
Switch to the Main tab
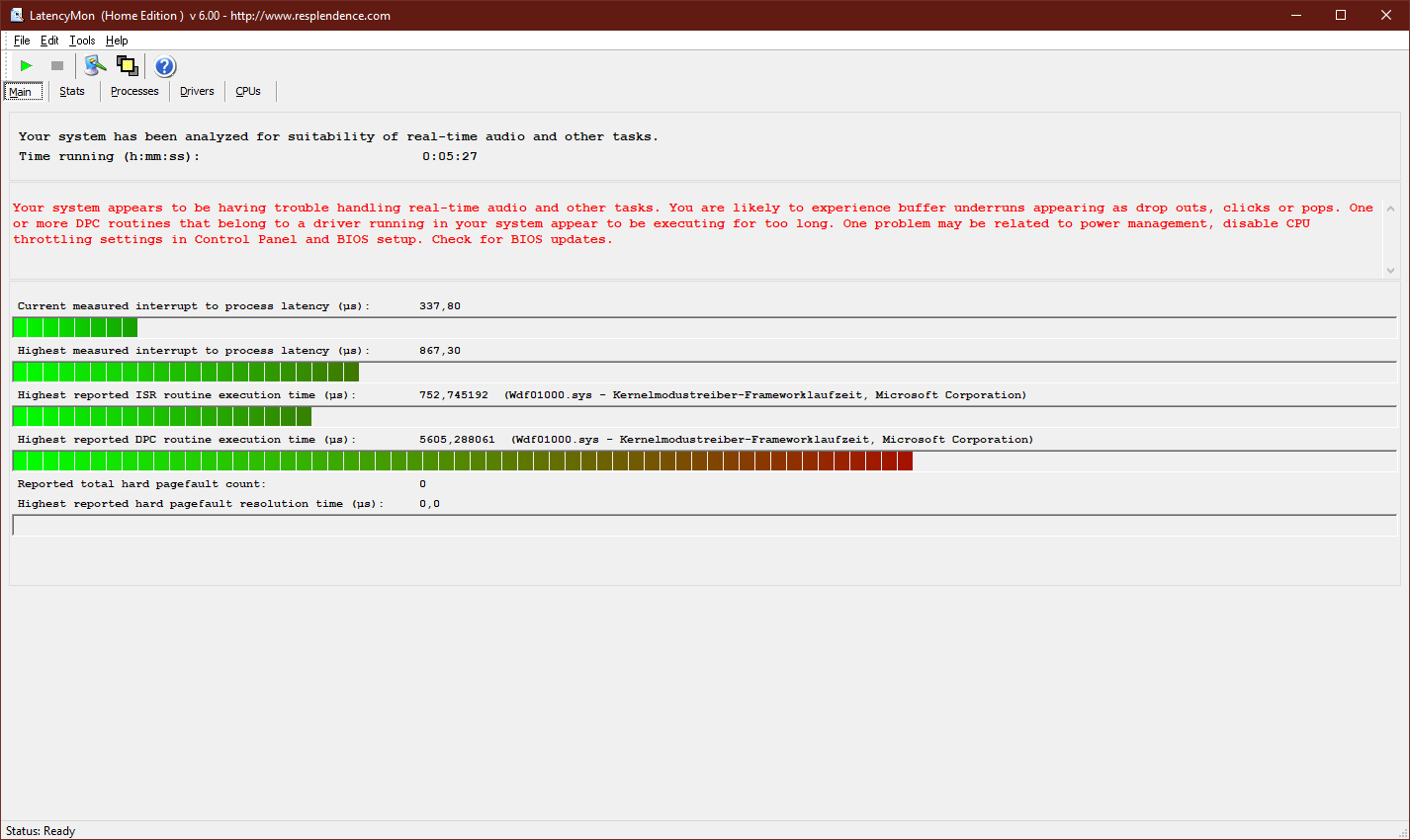click(x=22, y=92)
